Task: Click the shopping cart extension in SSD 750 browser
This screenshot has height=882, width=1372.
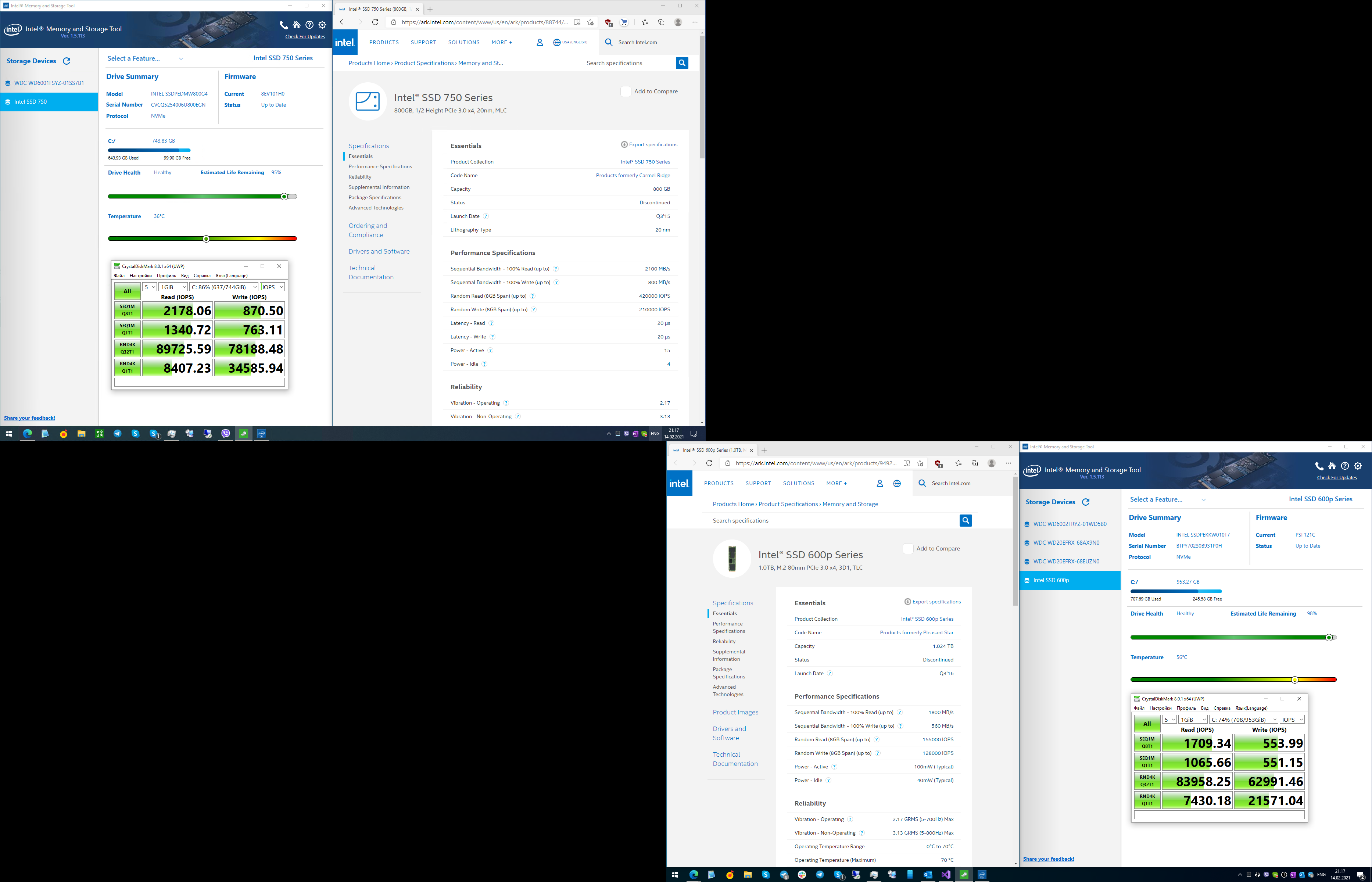Action: pyautogui.click(x=625, y=22)
